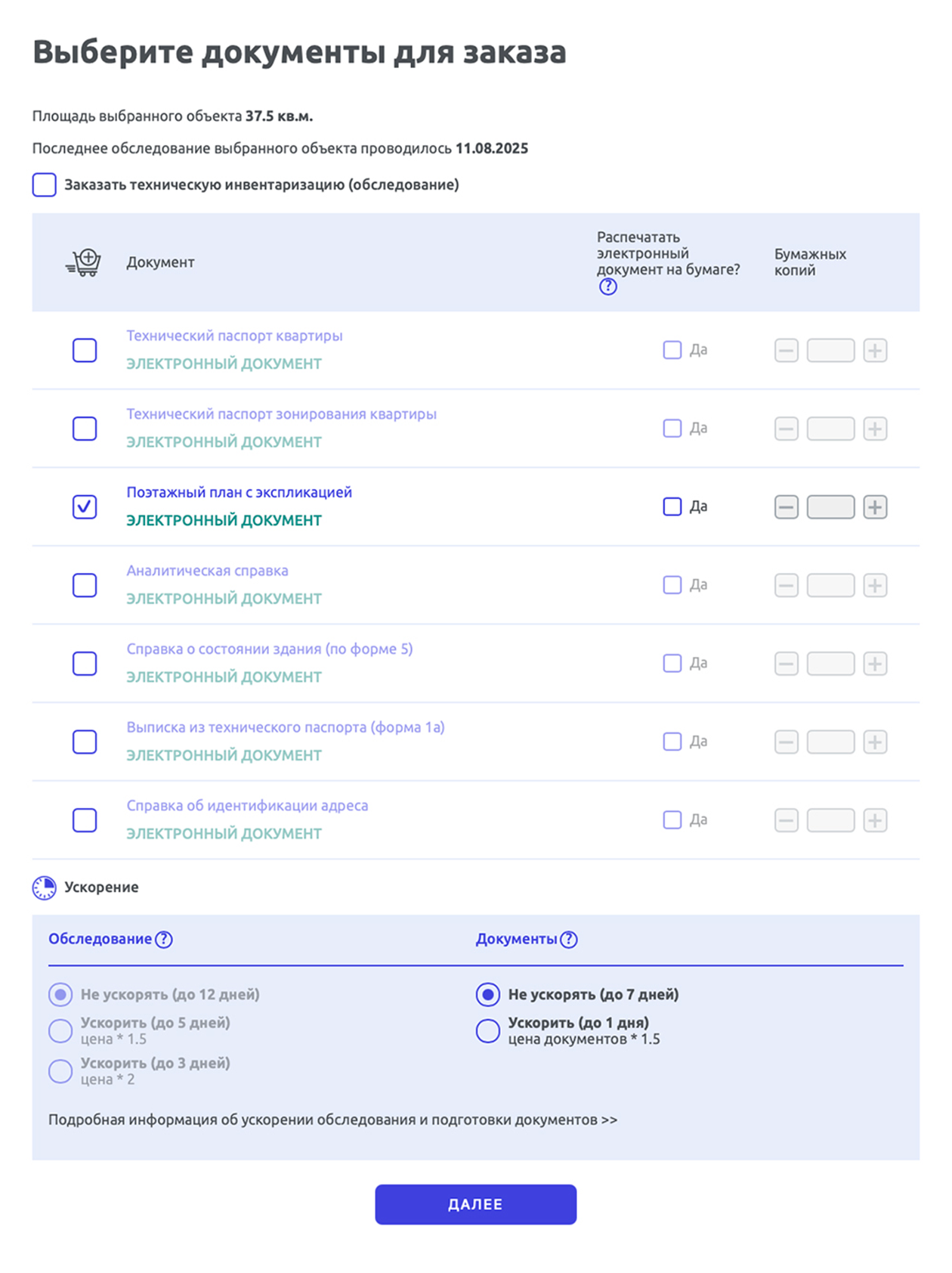The width and height of the screenshot is (952, 1273).
Task: Select Ускорить (до 1 дня) for documents
Action: [x=488, y=1030]
